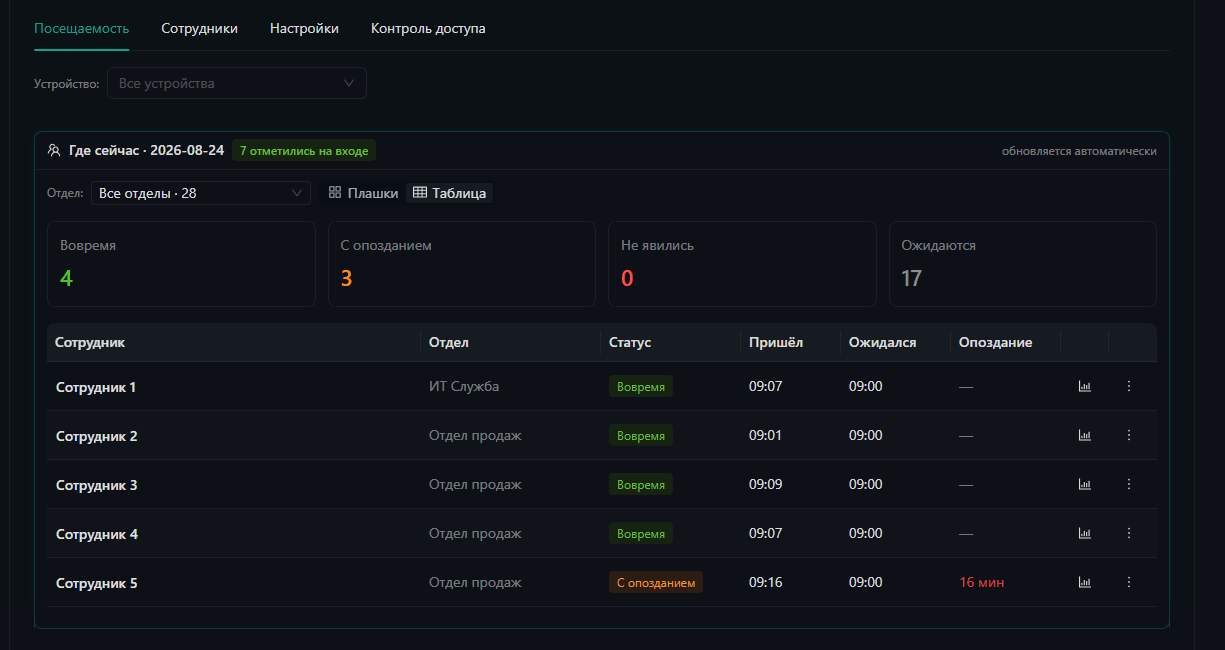Open more actions menu for Сотрудник 2
This screenshot has height=650, width=1225.
(1129, 435)
